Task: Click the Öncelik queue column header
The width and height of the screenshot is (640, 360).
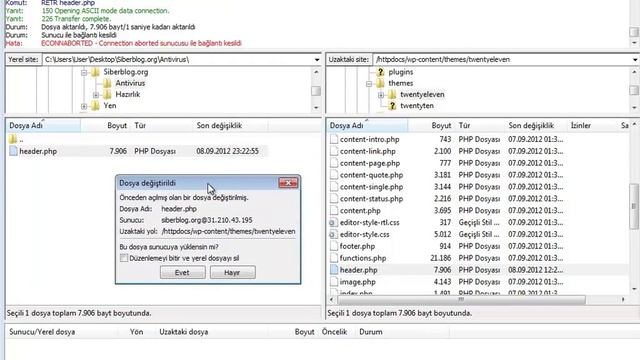Action: coord(334,332)
